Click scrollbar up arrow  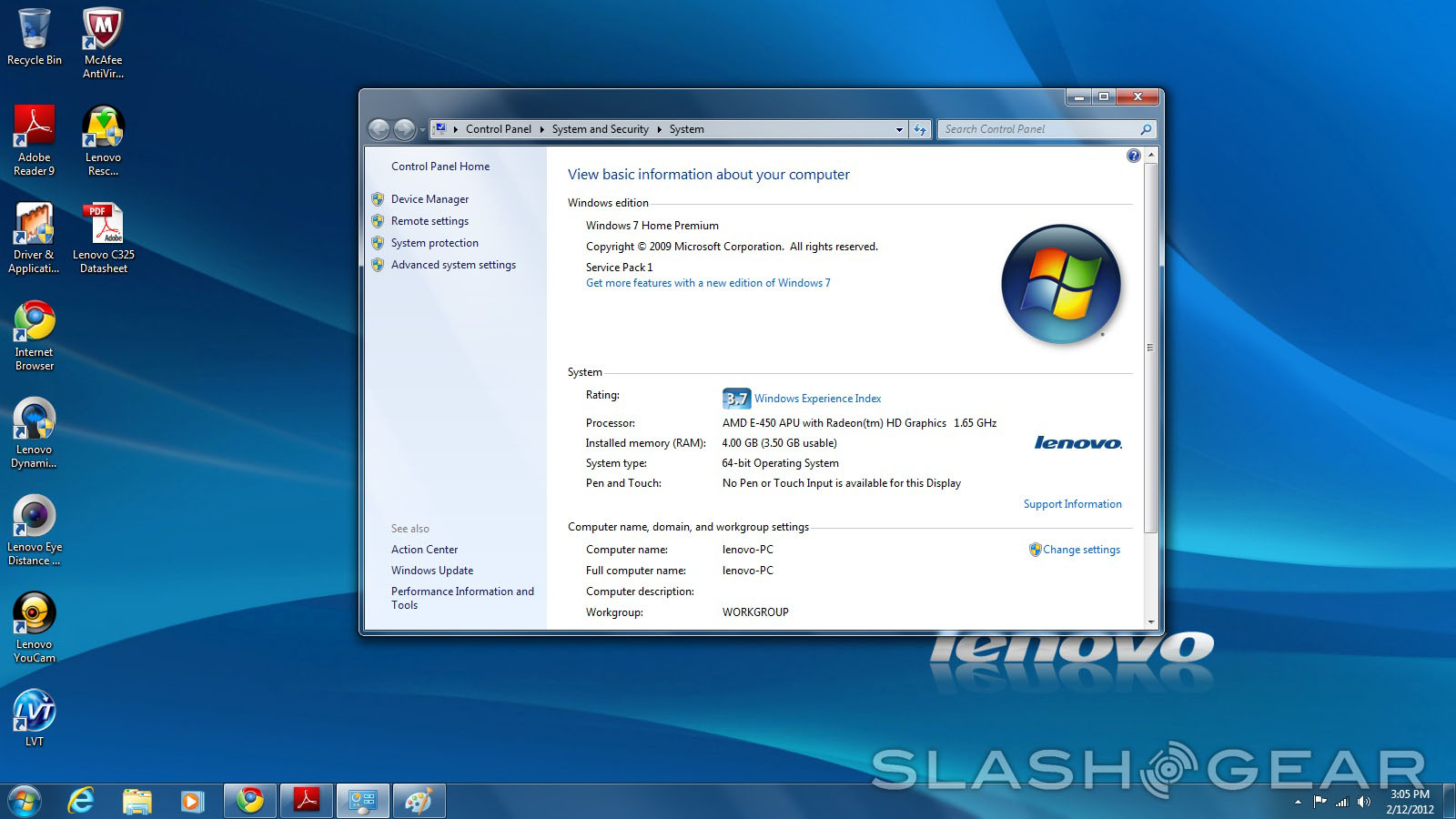[x=1150, y=156]
